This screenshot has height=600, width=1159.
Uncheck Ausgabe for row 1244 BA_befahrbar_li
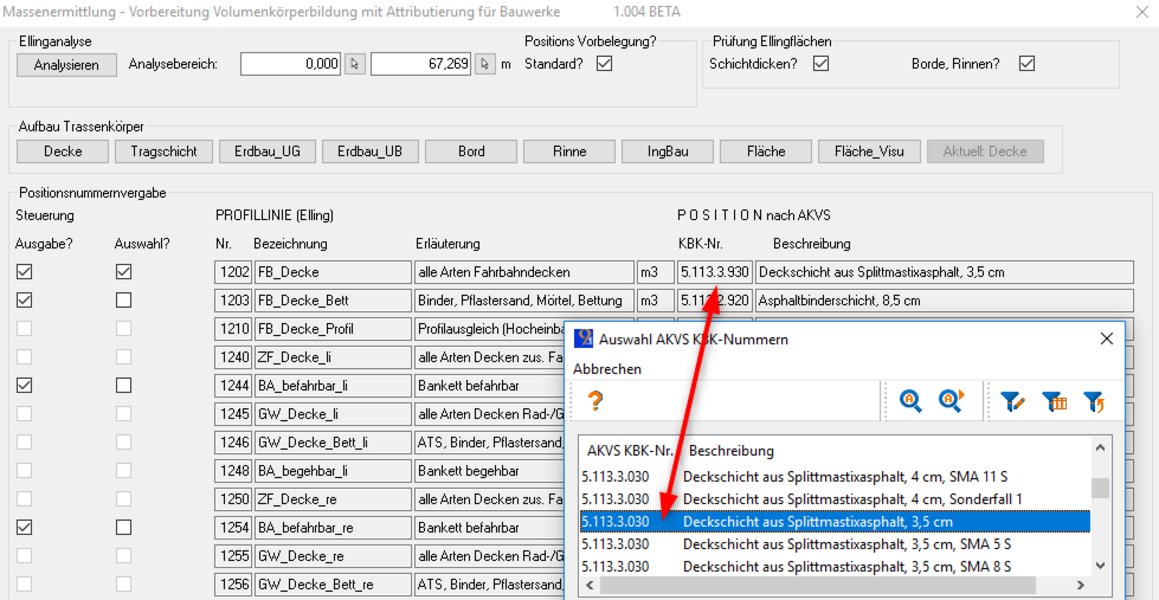(24, 386)
